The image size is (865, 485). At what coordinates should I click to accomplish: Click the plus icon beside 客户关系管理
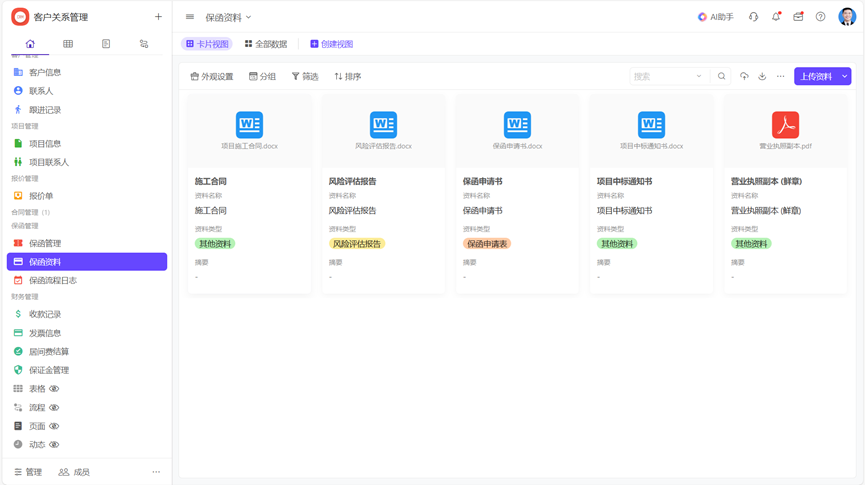158,17
